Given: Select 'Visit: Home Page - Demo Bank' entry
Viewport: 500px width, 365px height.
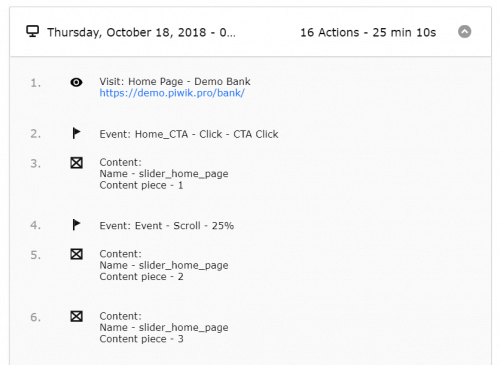Looking at the screenshot, I should tap(175, 81).
